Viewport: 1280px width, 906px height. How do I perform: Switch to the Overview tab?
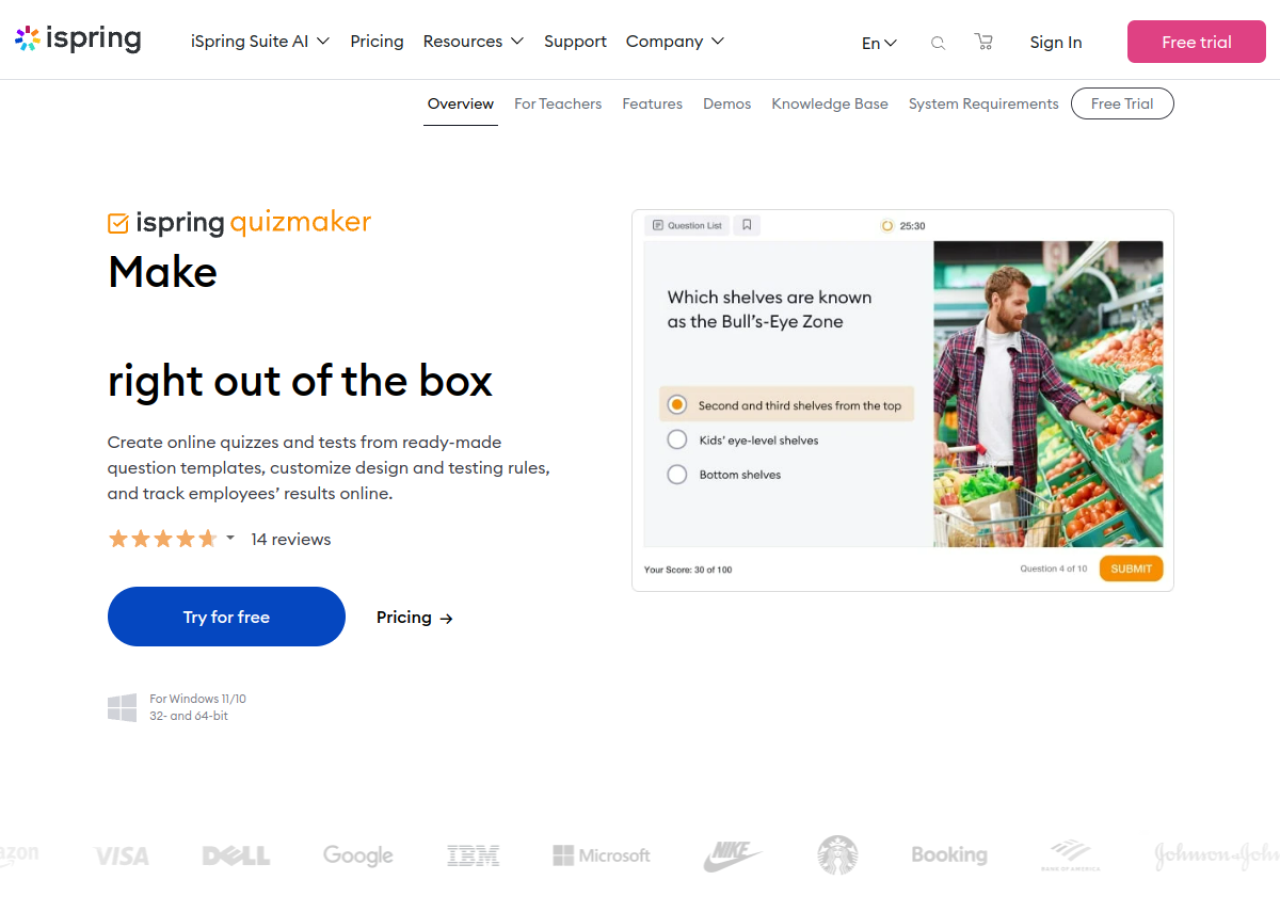(460, 104)
